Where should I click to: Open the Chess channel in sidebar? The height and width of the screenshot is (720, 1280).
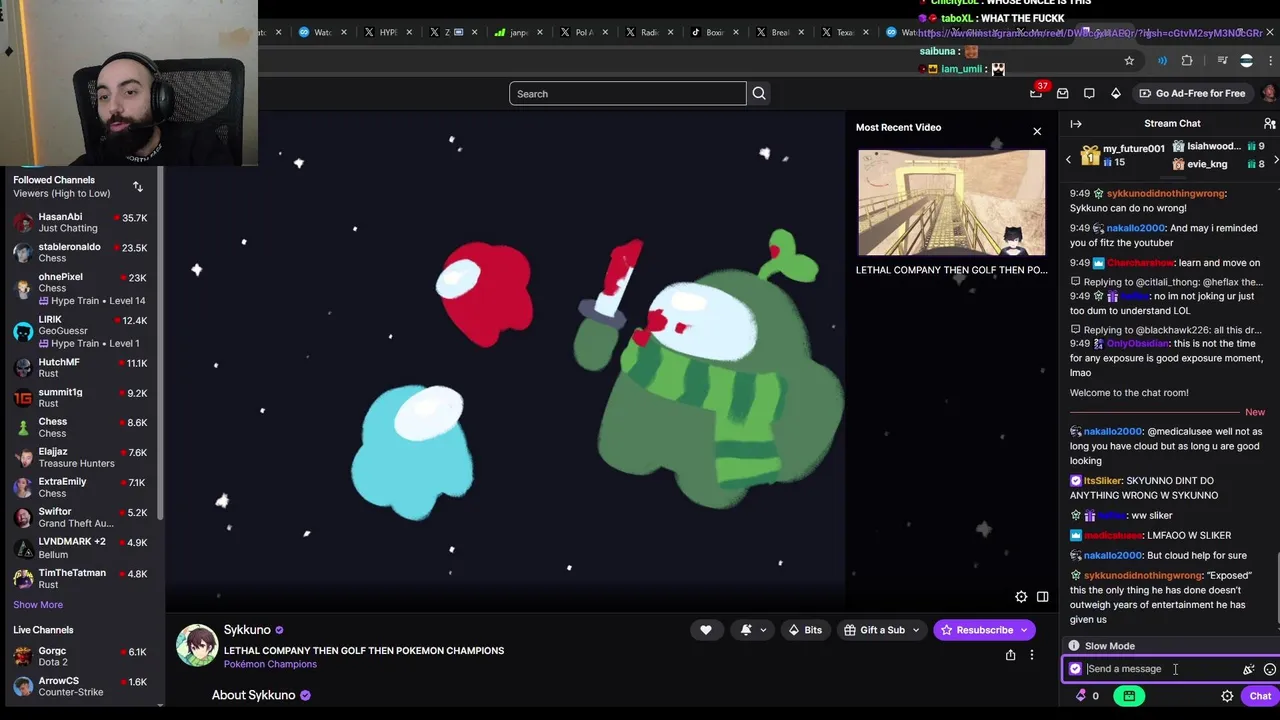[x=80, y=427]
